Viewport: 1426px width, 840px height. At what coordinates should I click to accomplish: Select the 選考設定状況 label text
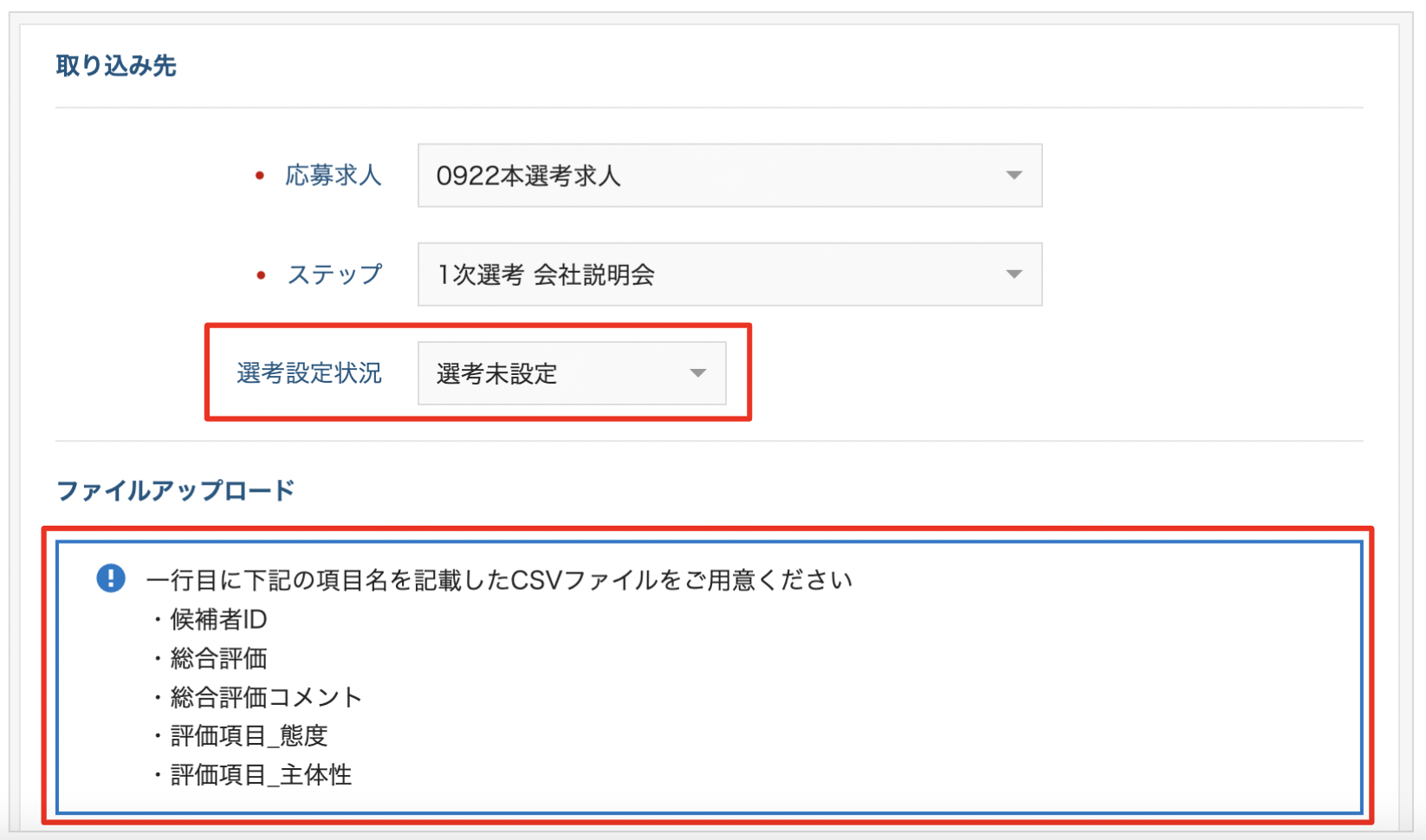[308, 373]
